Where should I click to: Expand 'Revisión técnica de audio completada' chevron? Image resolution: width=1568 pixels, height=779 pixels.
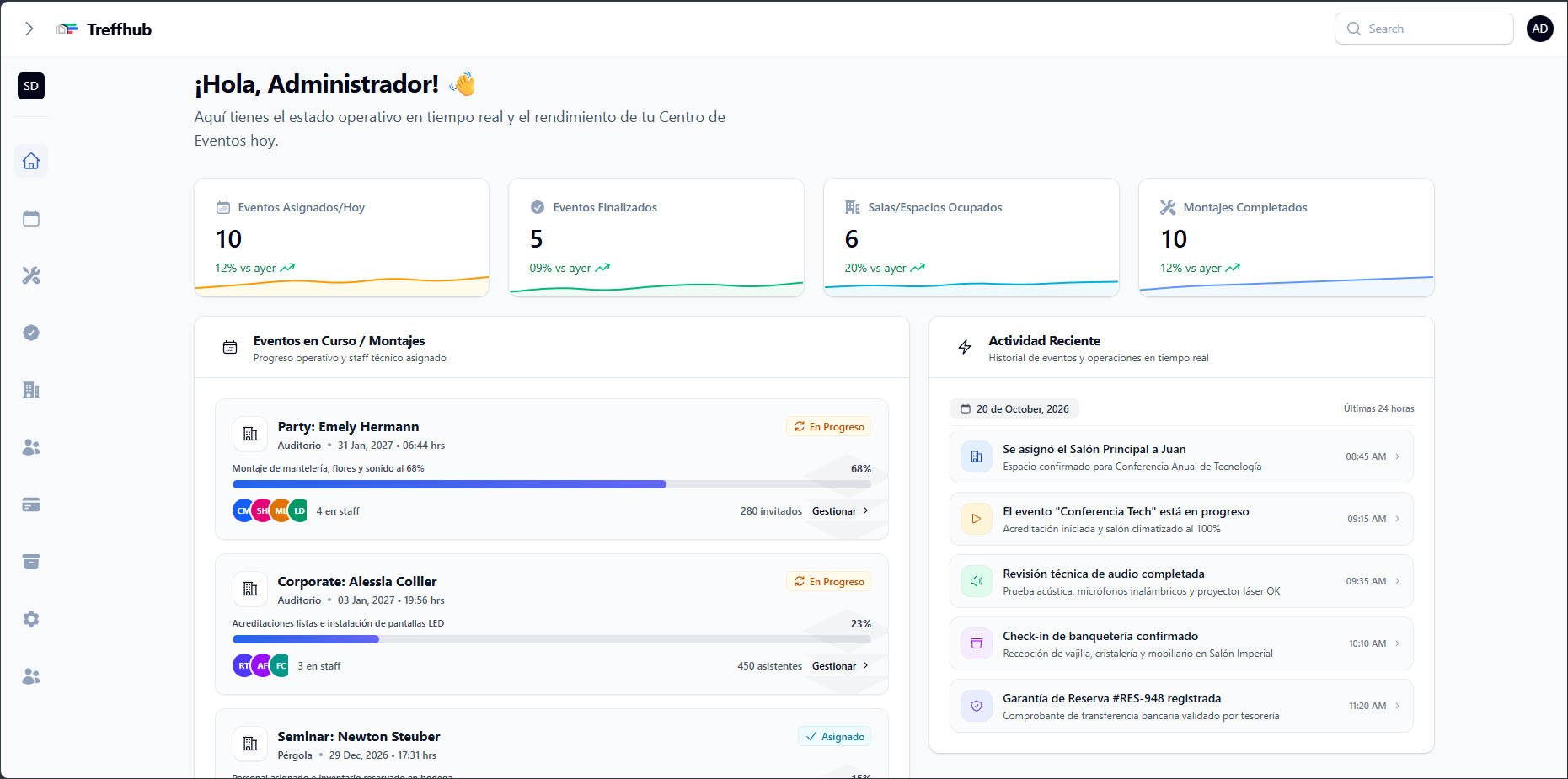pyautogui.click(x=1398, y=581)
